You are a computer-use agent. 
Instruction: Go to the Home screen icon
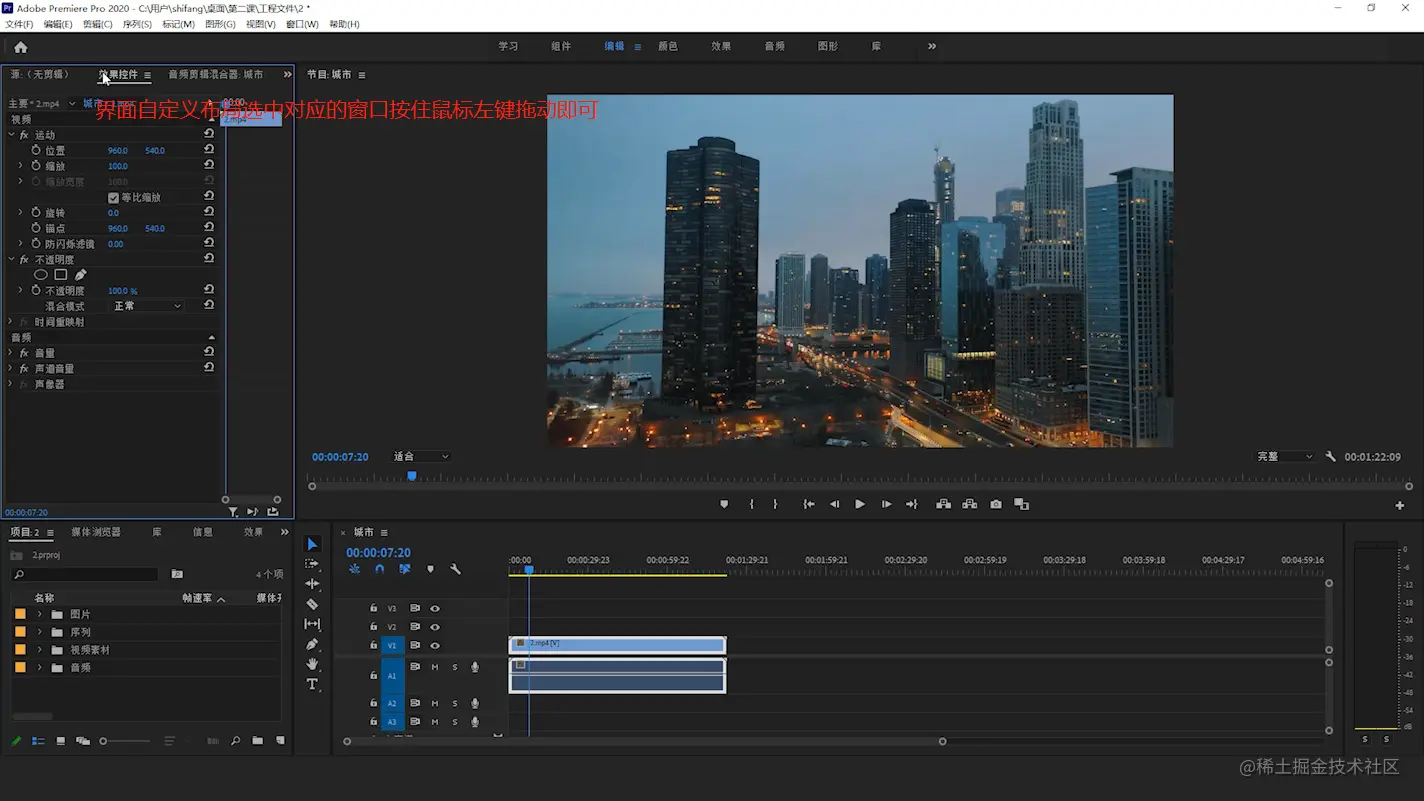20,47
